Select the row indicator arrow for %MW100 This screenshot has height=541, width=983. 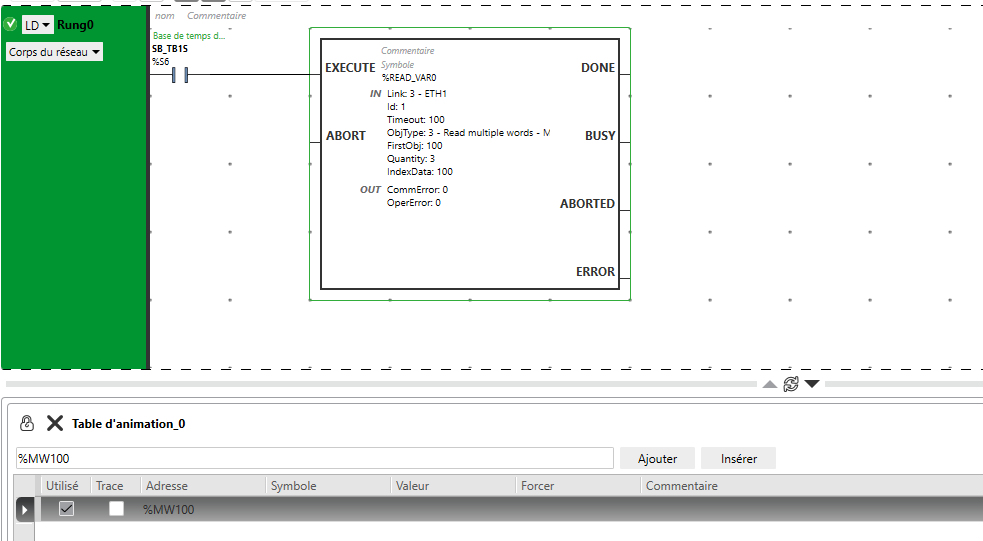pyautogui.click(x=26, y=510)
